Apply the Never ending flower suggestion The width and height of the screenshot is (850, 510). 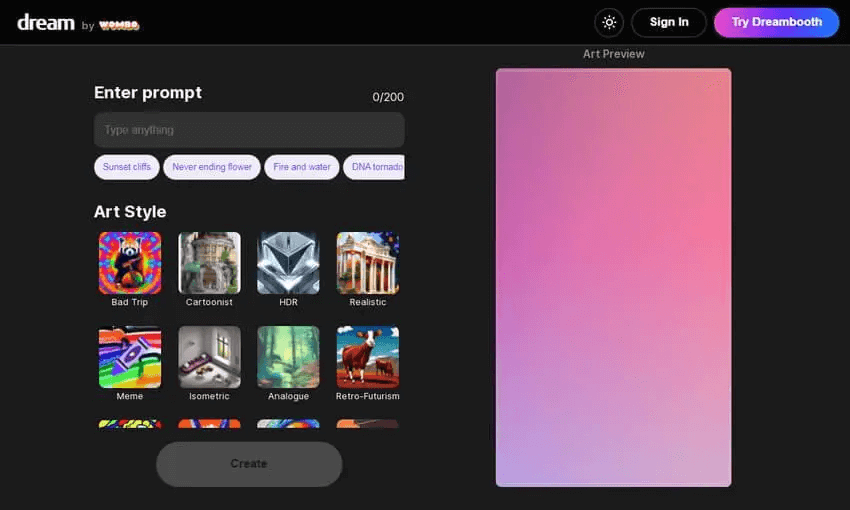[212, 167]
